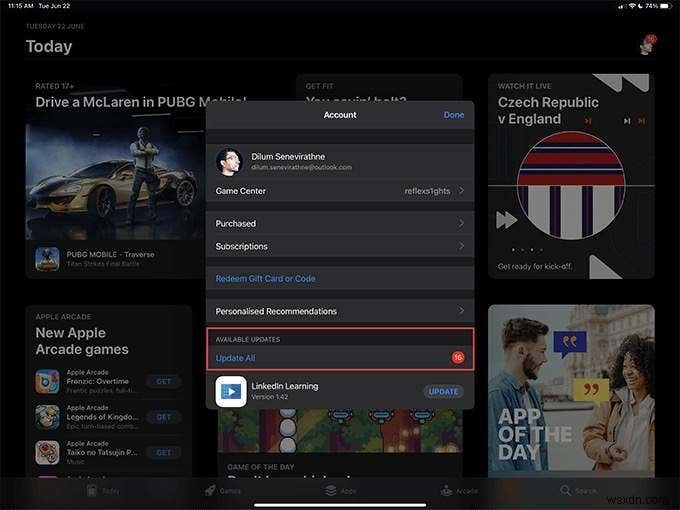Select reflexs1ghts Game Center nickname

click(x=427, y=191)
